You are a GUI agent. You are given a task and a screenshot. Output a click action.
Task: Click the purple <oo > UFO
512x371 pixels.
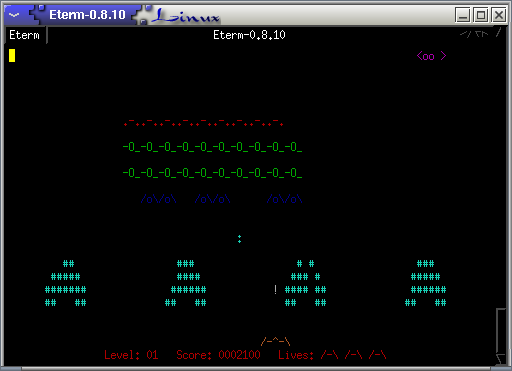tap(431, 56)
